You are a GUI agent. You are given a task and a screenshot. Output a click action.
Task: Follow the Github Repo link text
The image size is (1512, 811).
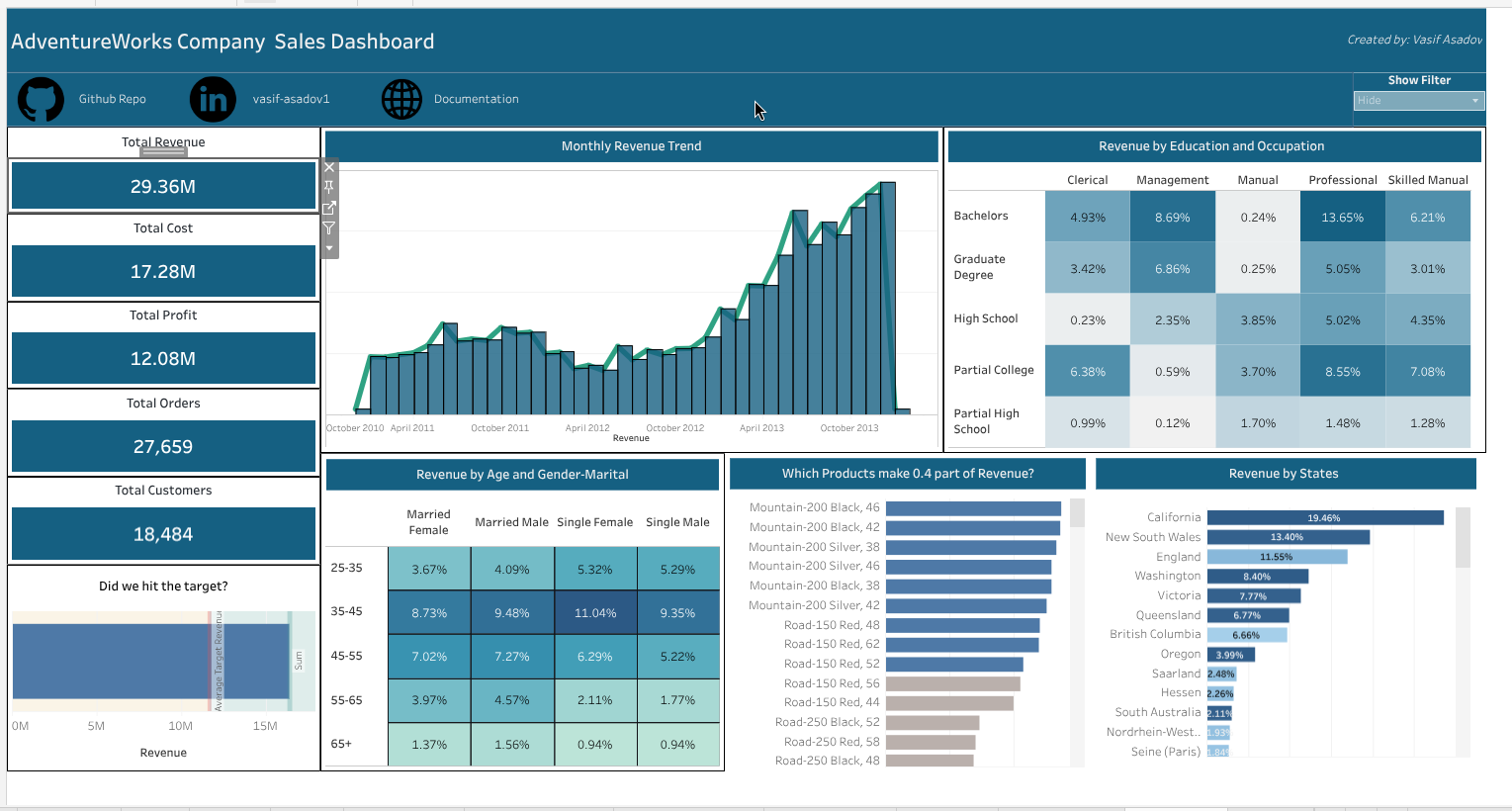point(113,99)
